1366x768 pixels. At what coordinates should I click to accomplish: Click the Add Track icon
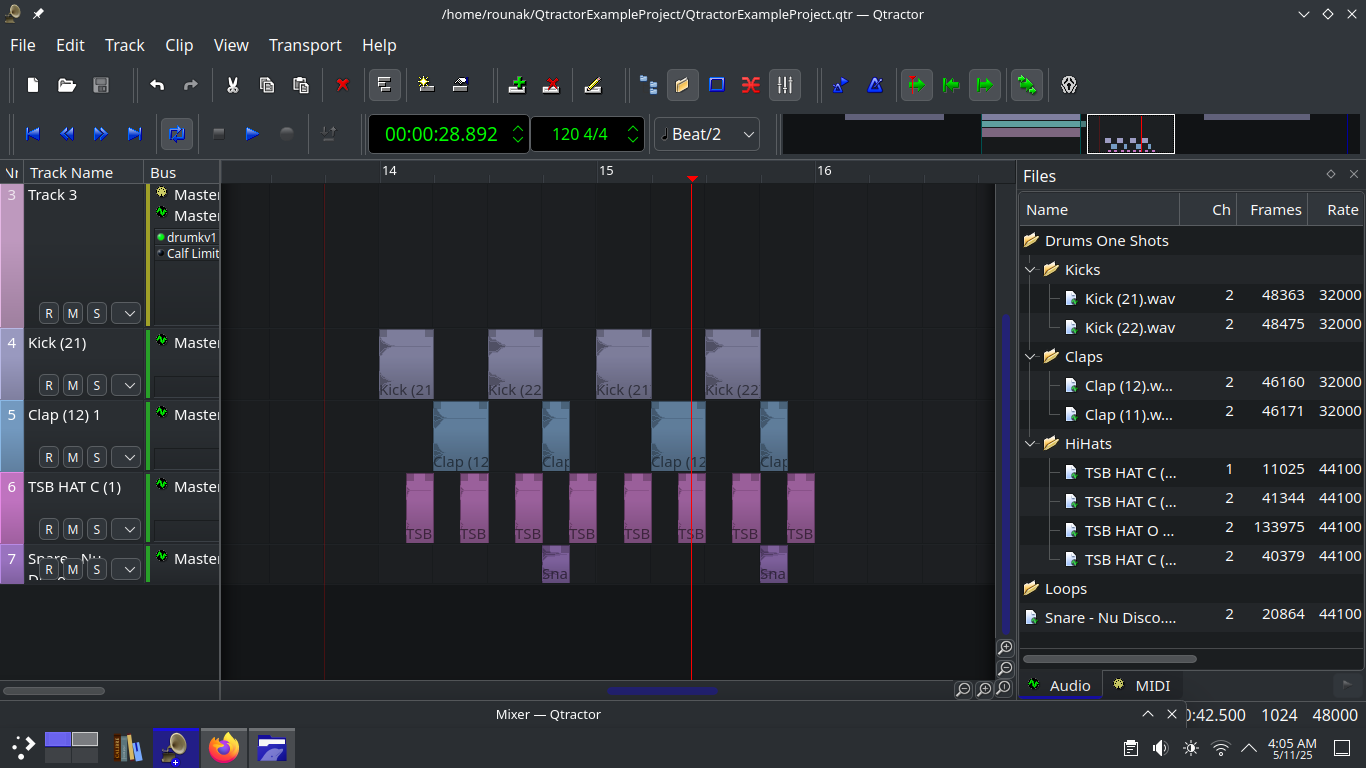pyautogui.click(x=517, y=85)
